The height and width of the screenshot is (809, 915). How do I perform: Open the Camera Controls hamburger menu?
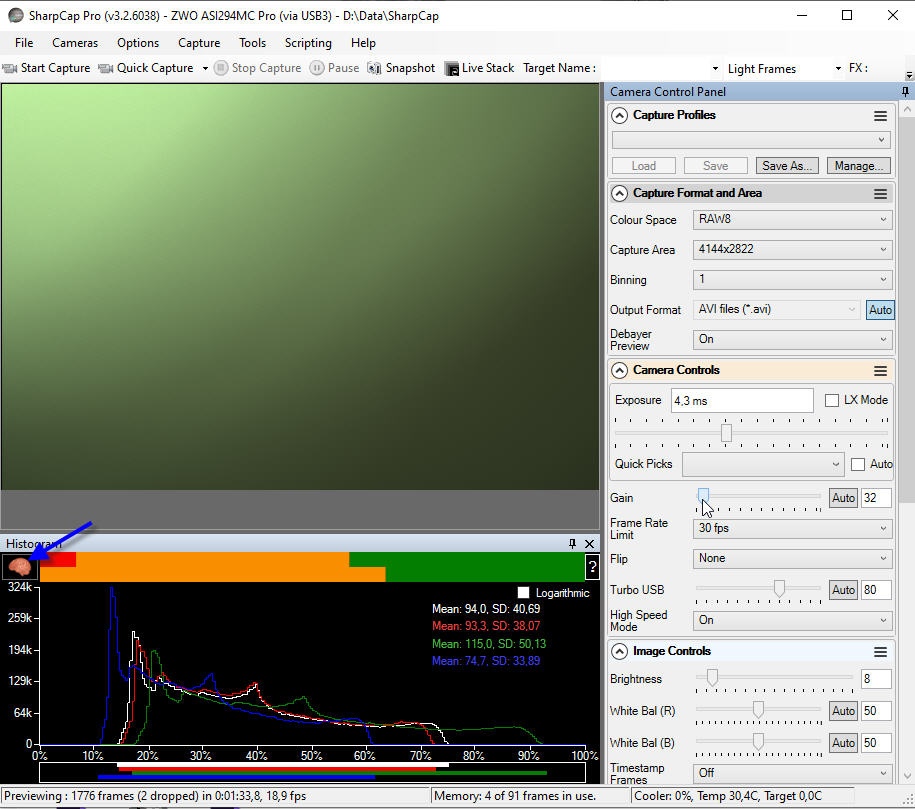click(880, 370)
